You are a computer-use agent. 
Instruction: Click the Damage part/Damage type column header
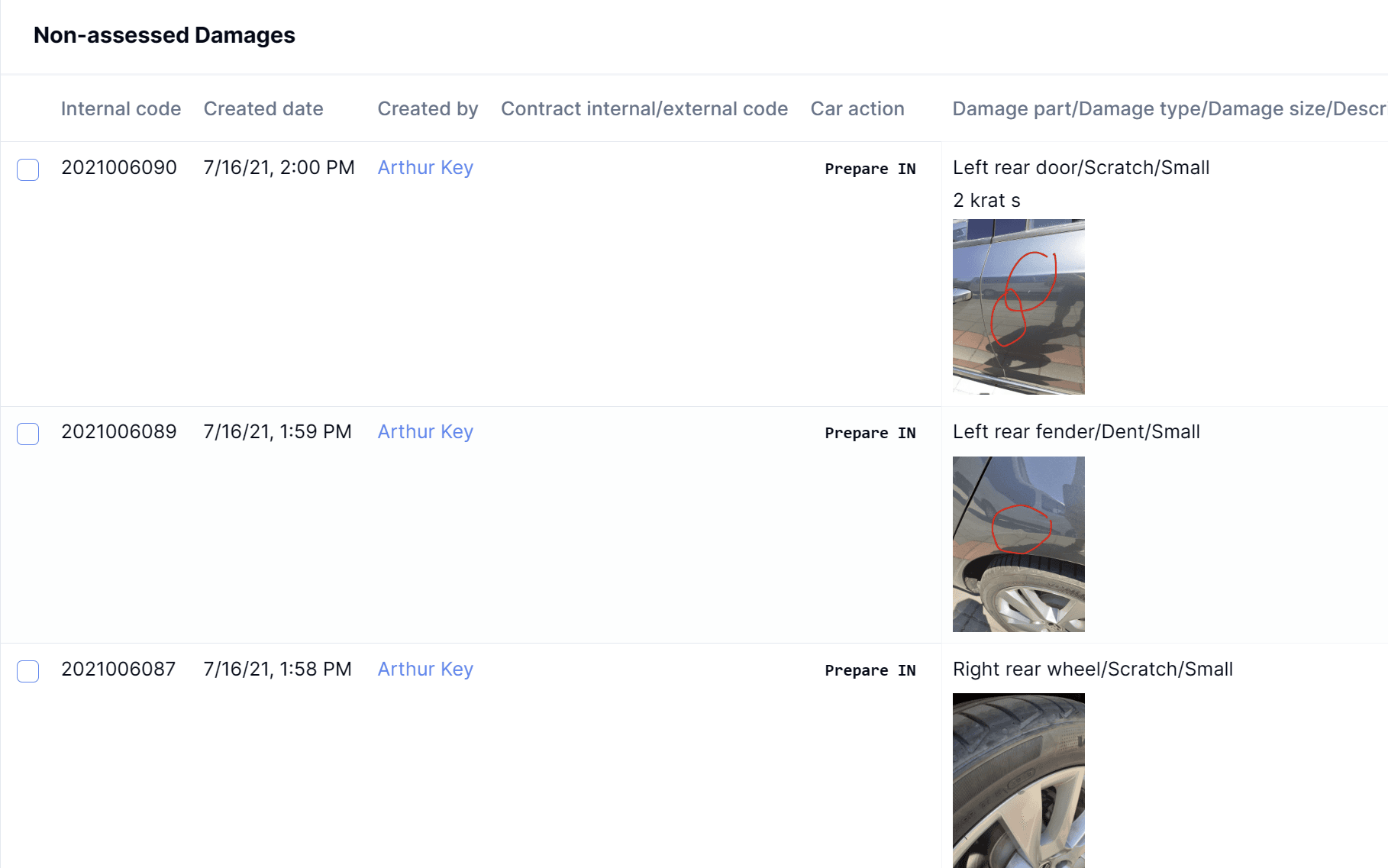click(1168, 109)
